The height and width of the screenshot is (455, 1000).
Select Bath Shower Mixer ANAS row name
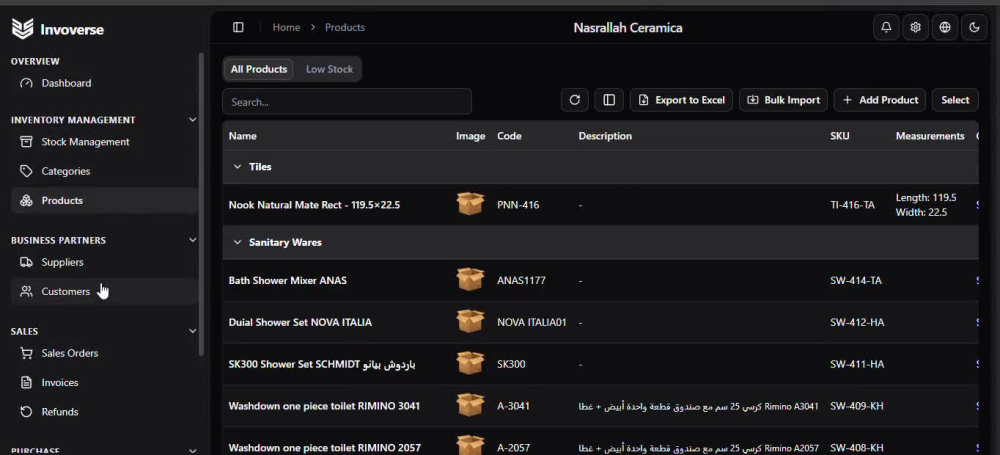[288, 280]
